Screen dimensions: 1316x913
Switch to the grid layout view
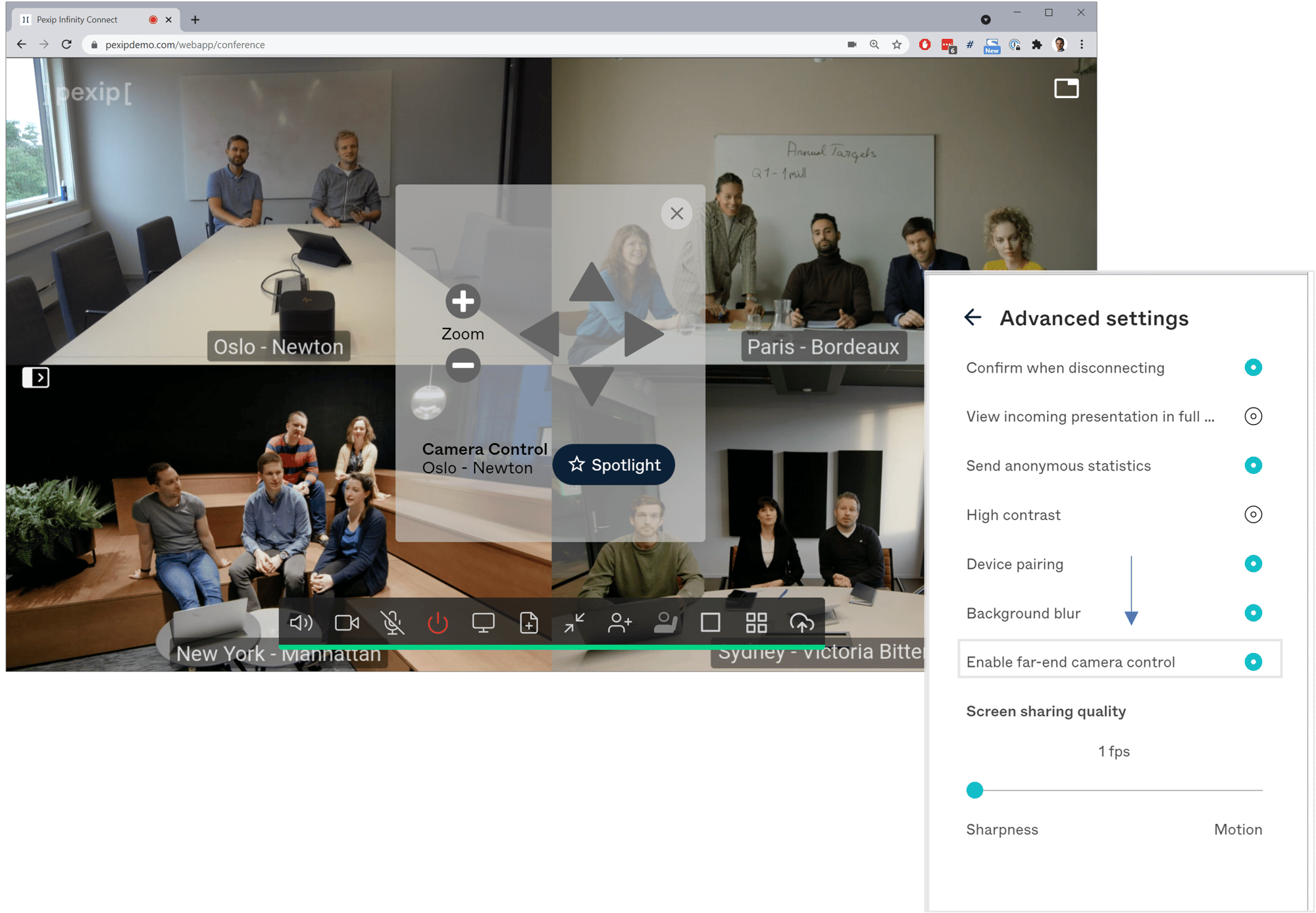click(755, 623)
